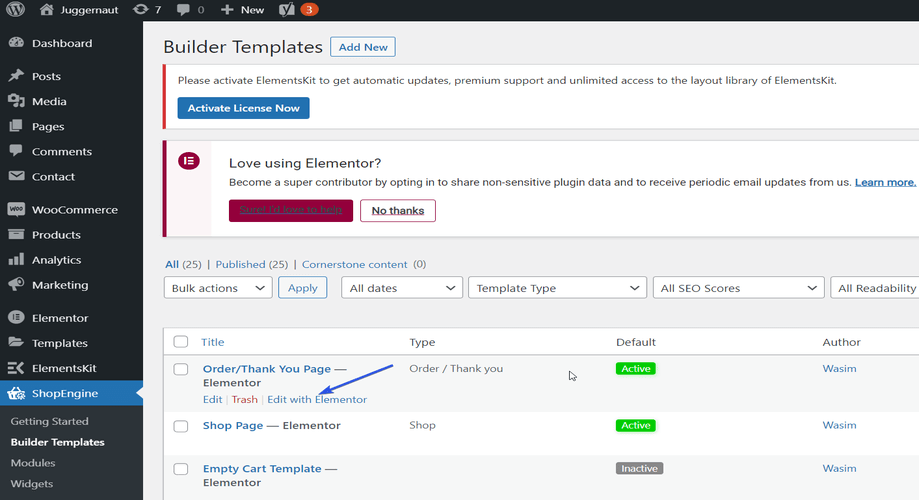
Task: Click the Add New button
Action: [x=363, y=47]
